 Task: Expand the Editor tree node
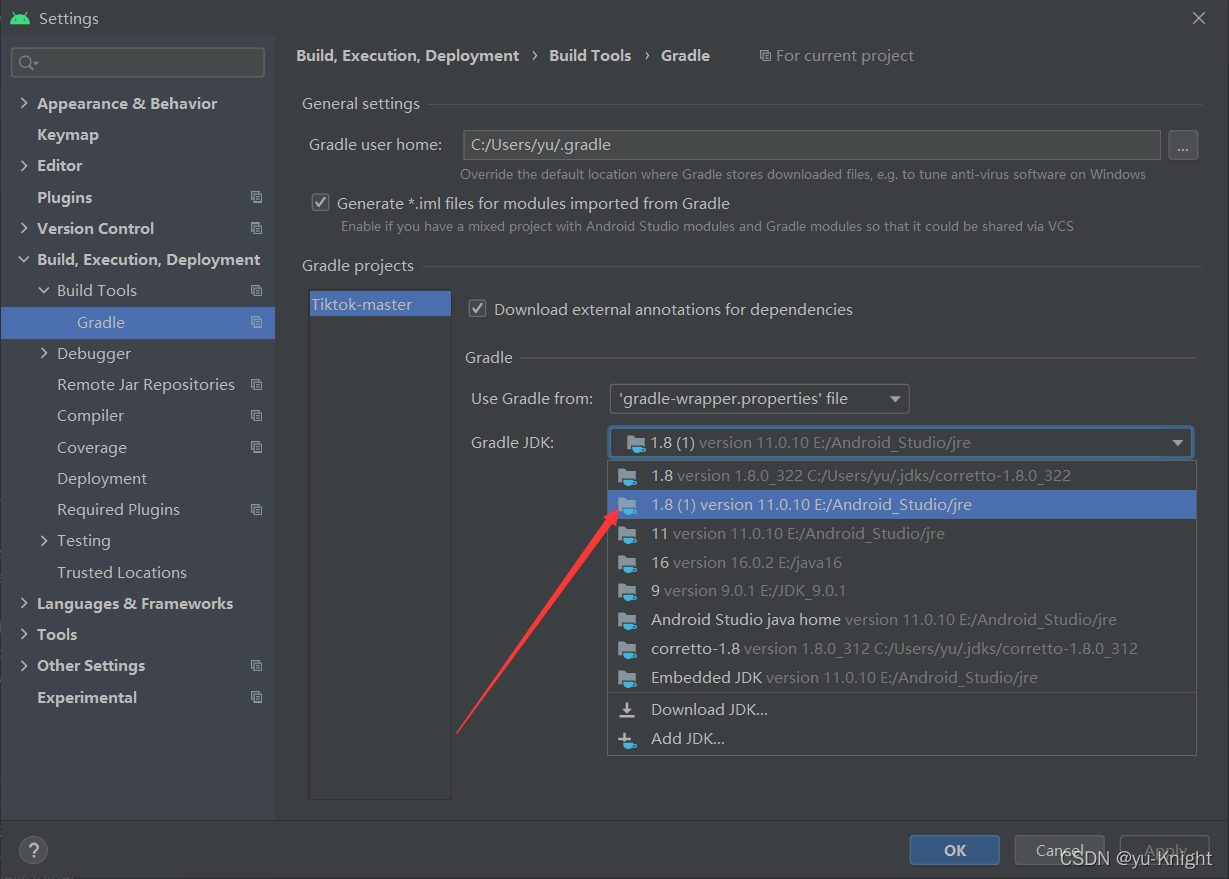coord(25,166)
